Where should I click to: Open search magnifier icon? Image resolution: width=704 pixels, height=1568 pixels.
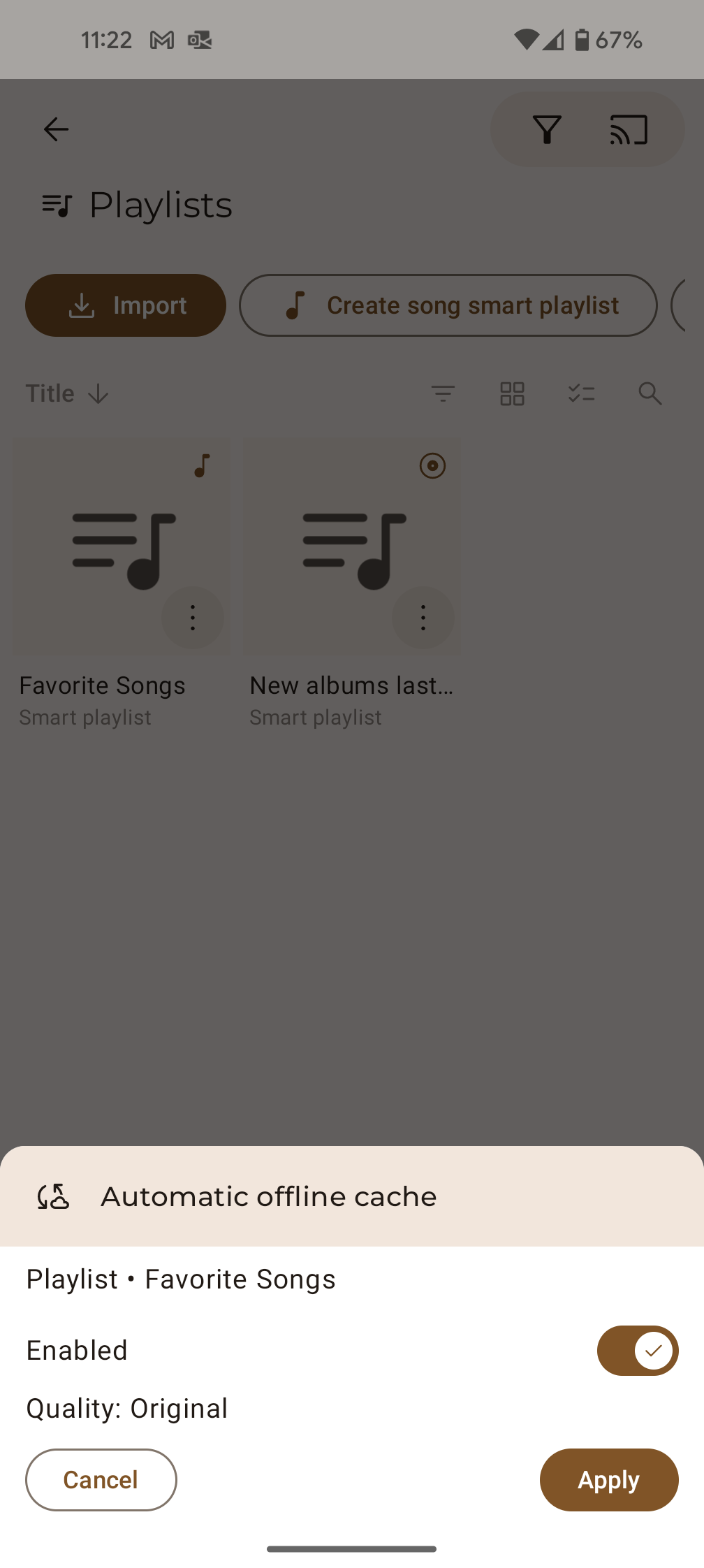pyautogui.click(x=650, y=393)
